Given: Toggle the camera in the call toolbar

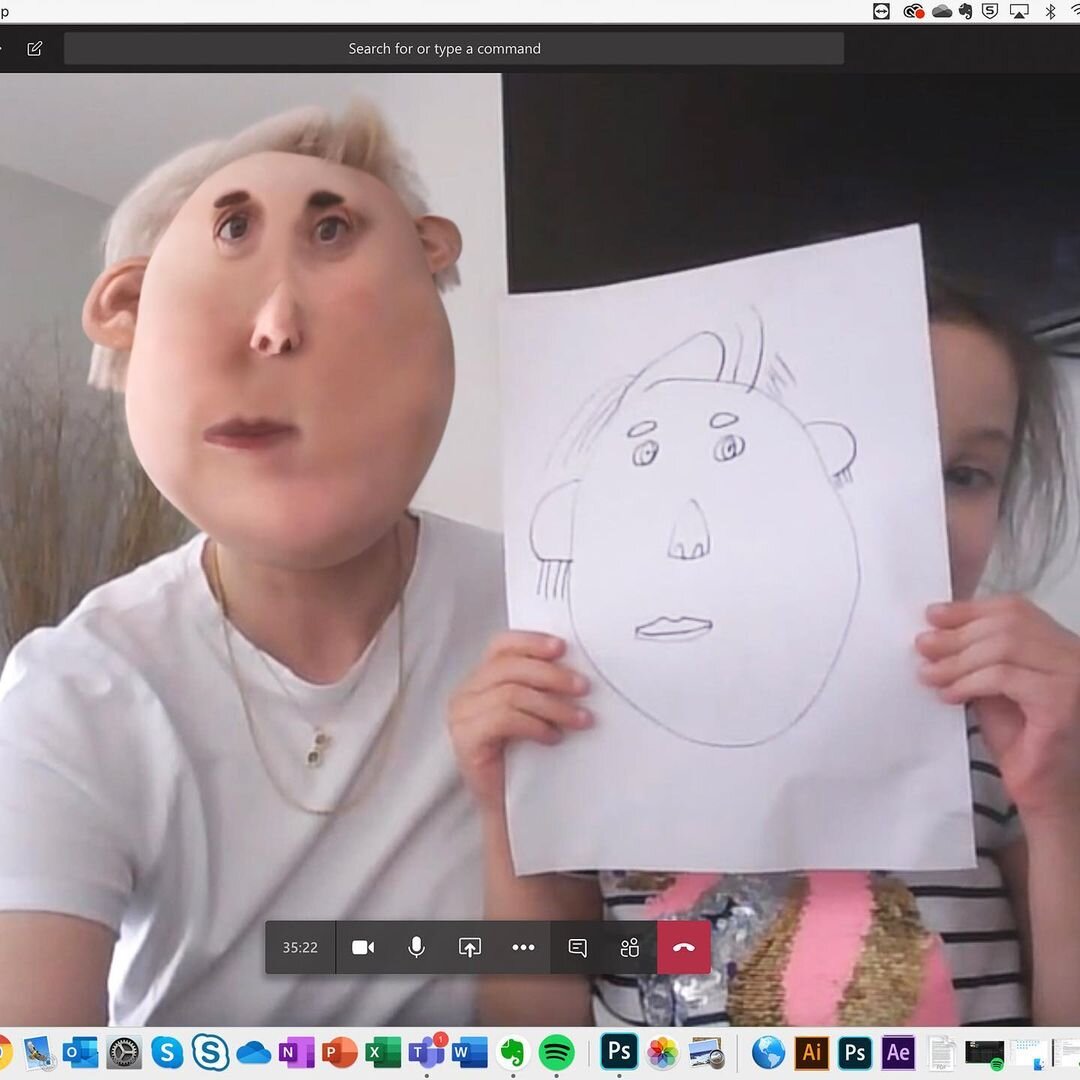Looking at the screenshot, I should [x=363, y=947].
